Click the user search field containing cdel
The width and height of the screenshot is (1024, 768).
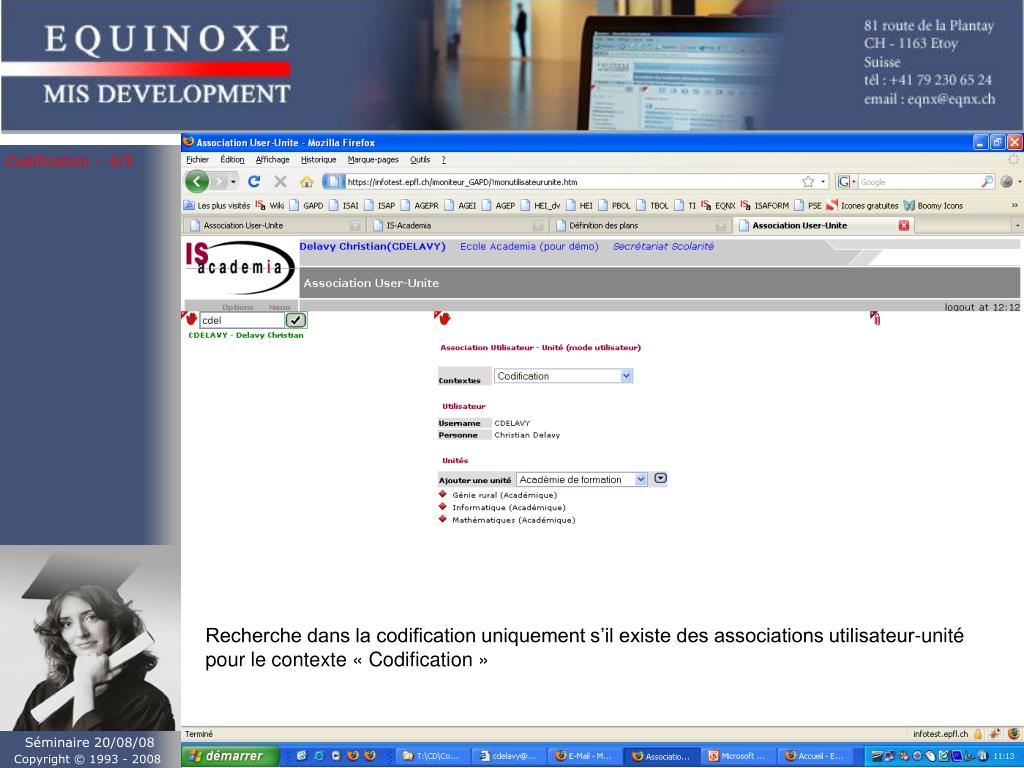click(x=241, y=321)
